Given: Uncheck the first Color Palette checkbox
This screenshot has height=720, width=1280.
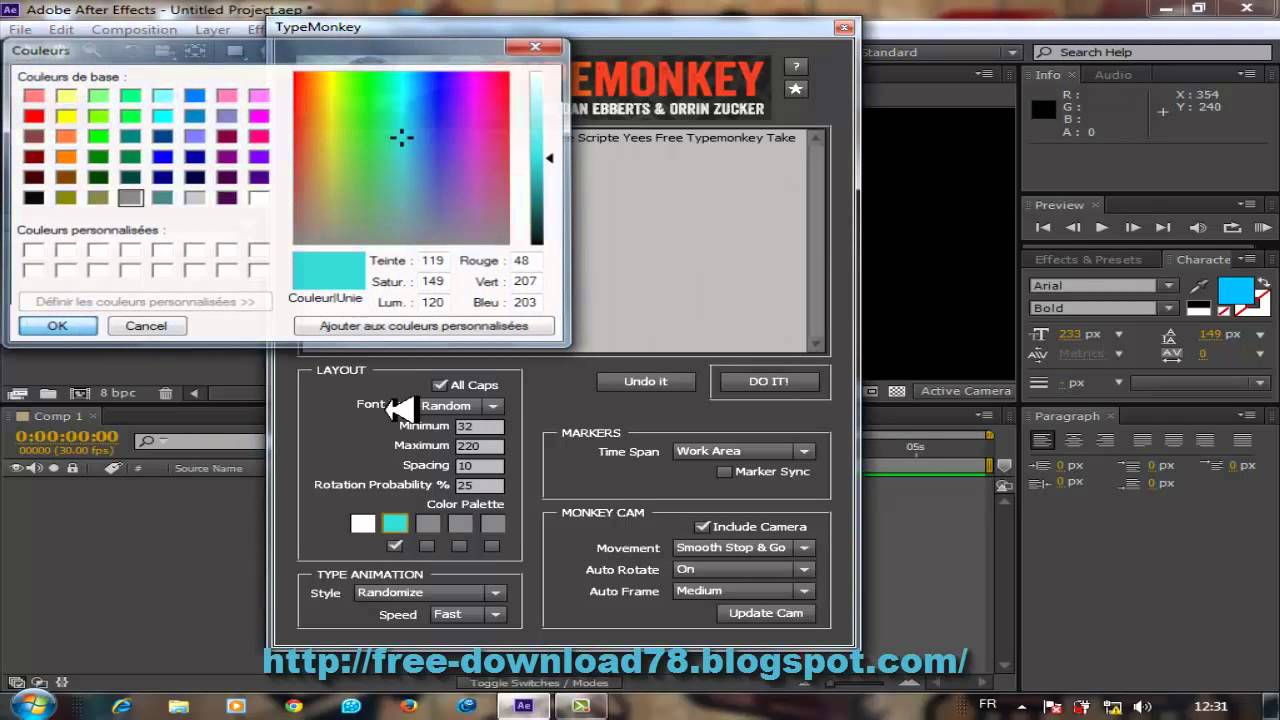Looking at the screenshot, I should click(395, 546).
